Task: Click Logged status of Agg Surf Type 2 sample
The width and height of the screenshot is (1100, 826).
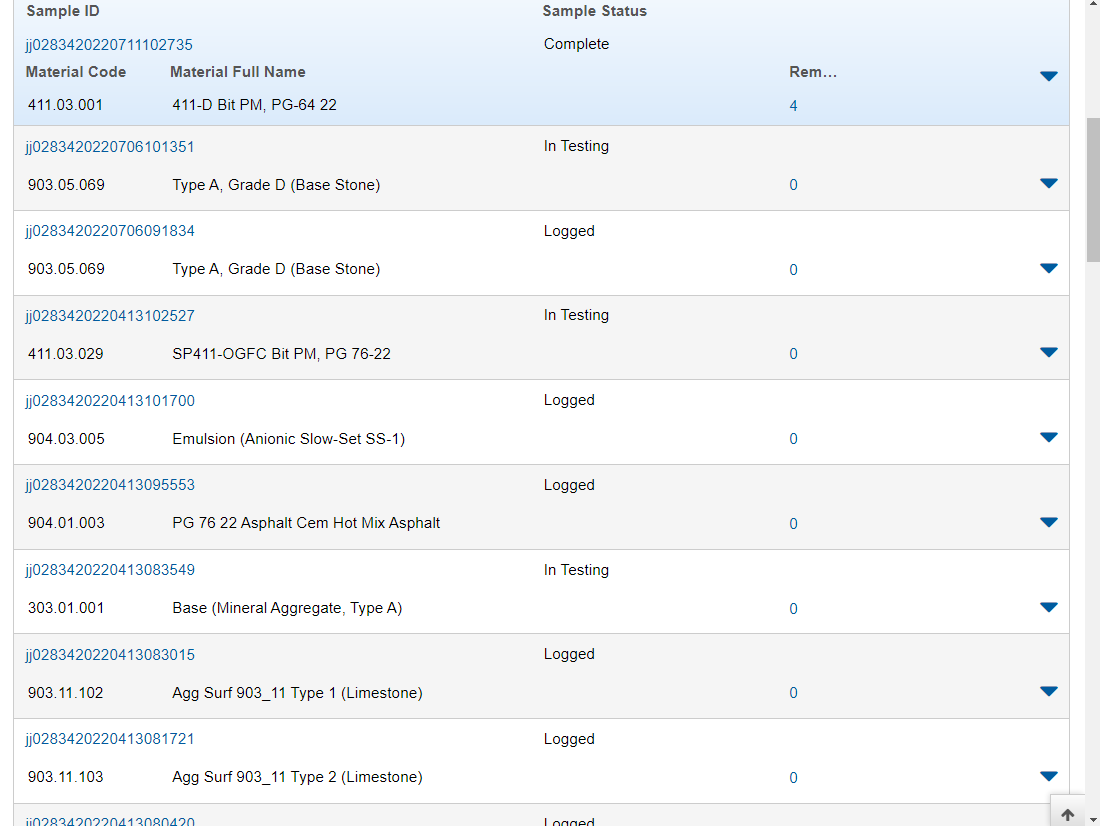Action: pyautogui.click(x=569, y=739)
